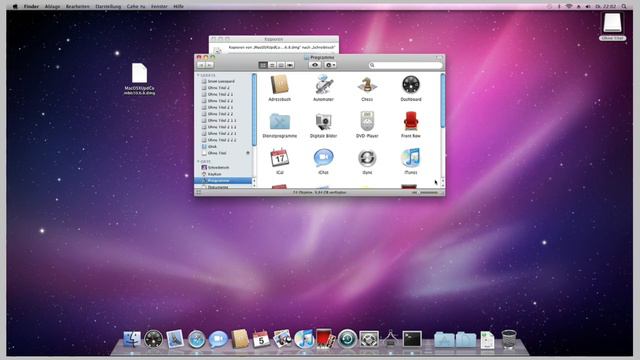Toggle the toolbar with the pill button
The image size is (640, 360).
pos(439,58)
